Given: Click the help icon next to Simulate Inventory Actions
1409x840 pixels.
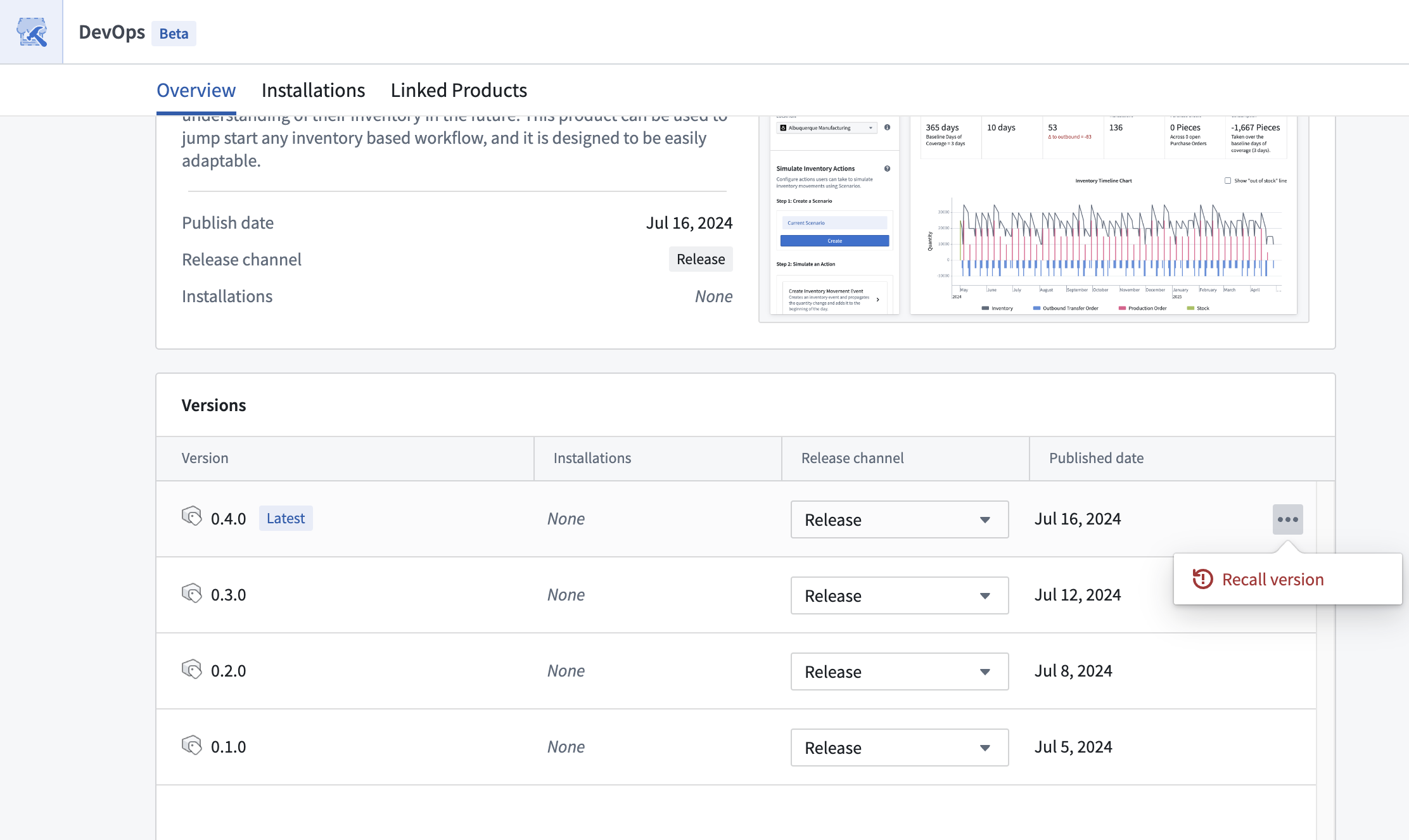Looking at the screenshot, I should pos(887,169).
